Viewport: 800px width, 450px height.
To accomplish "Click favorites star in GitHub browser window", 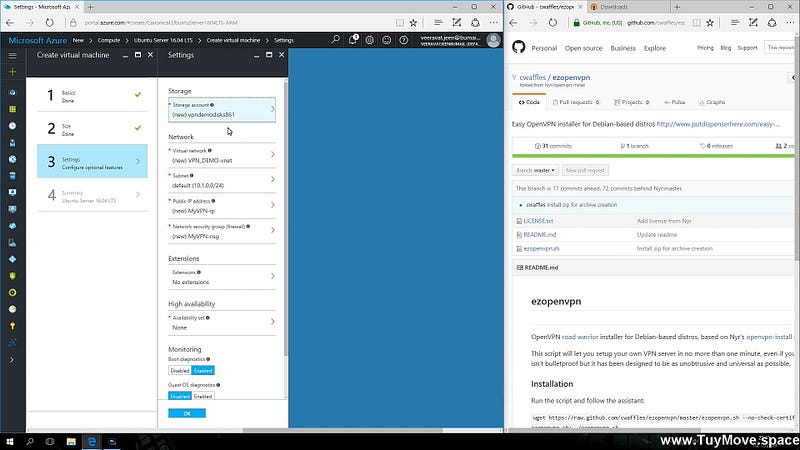I will pos(710,22).
